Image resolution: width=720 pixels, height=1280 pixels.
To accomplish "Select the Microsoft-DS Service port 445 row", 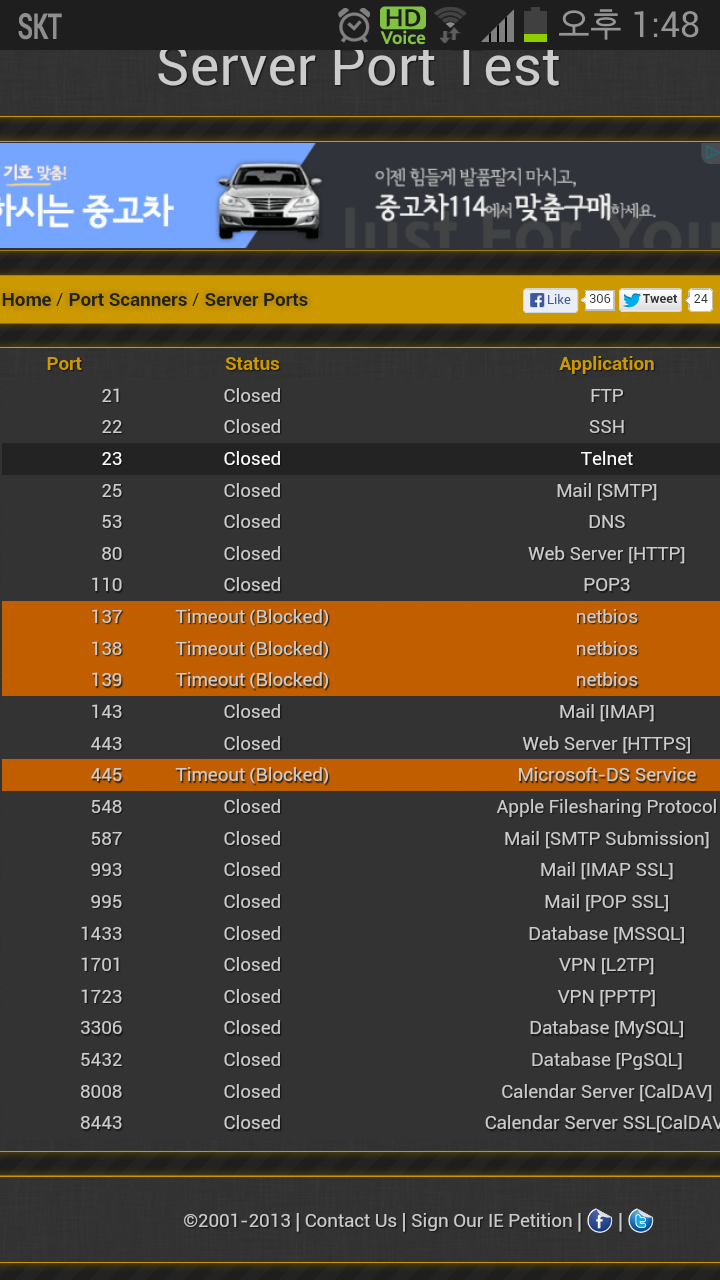I will [x=360, y=775].
